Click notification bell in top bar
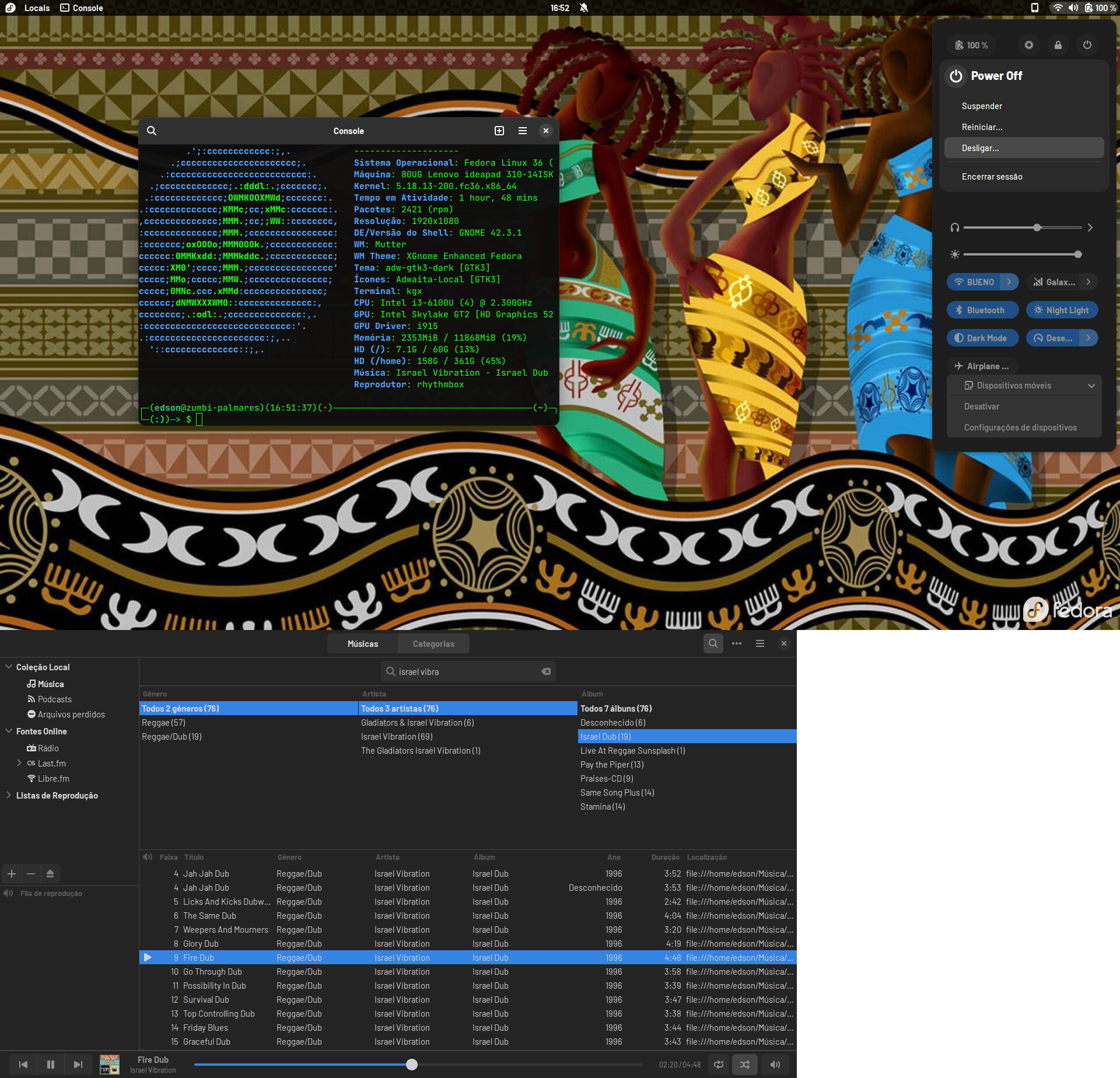1120x1078 pixels. coord(583,8)
